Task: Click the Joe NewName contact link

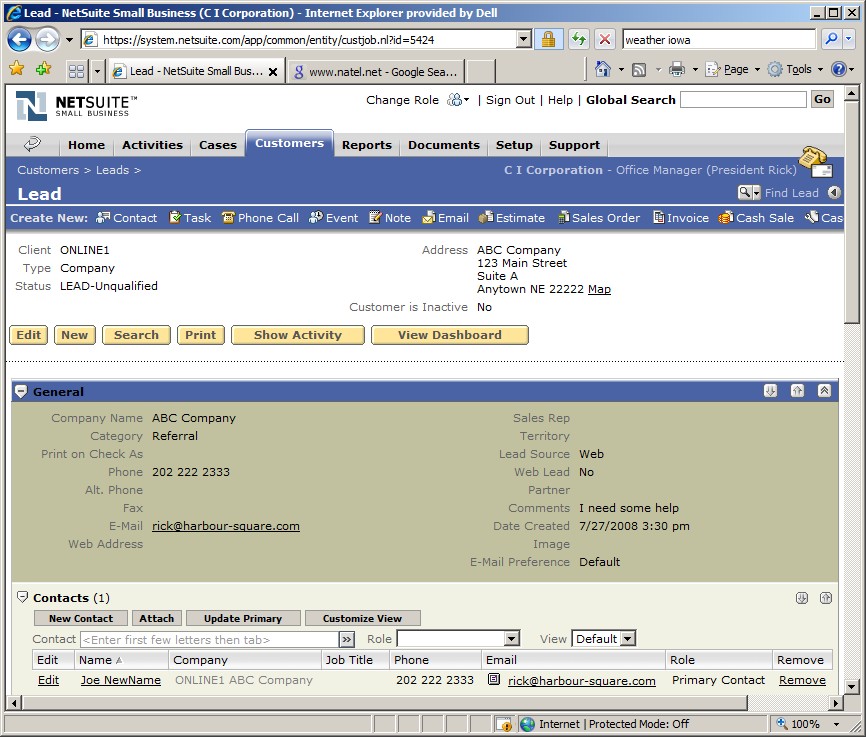Action: point(120,680)
